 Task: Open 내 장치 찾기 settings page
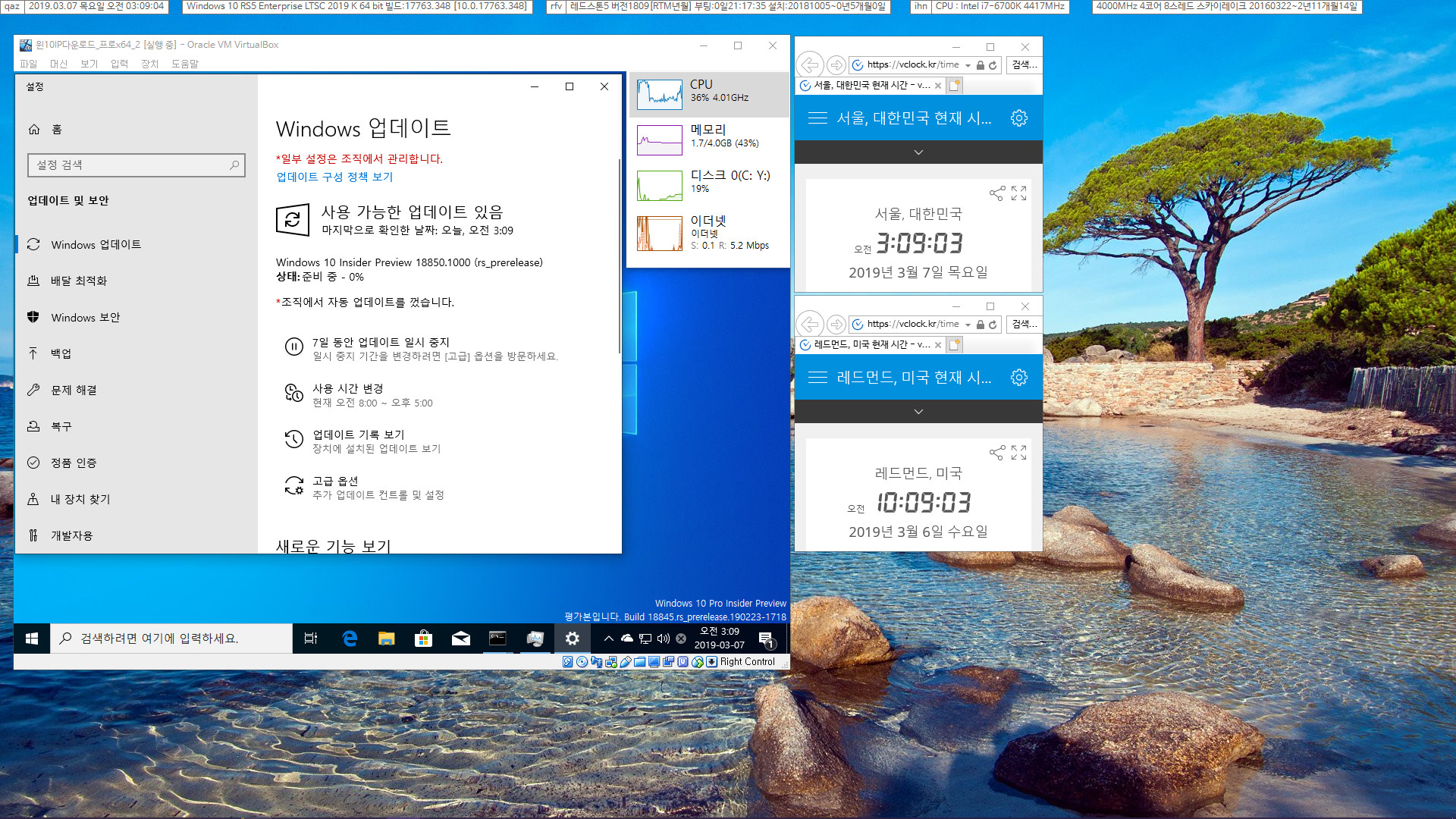point(136,499)
